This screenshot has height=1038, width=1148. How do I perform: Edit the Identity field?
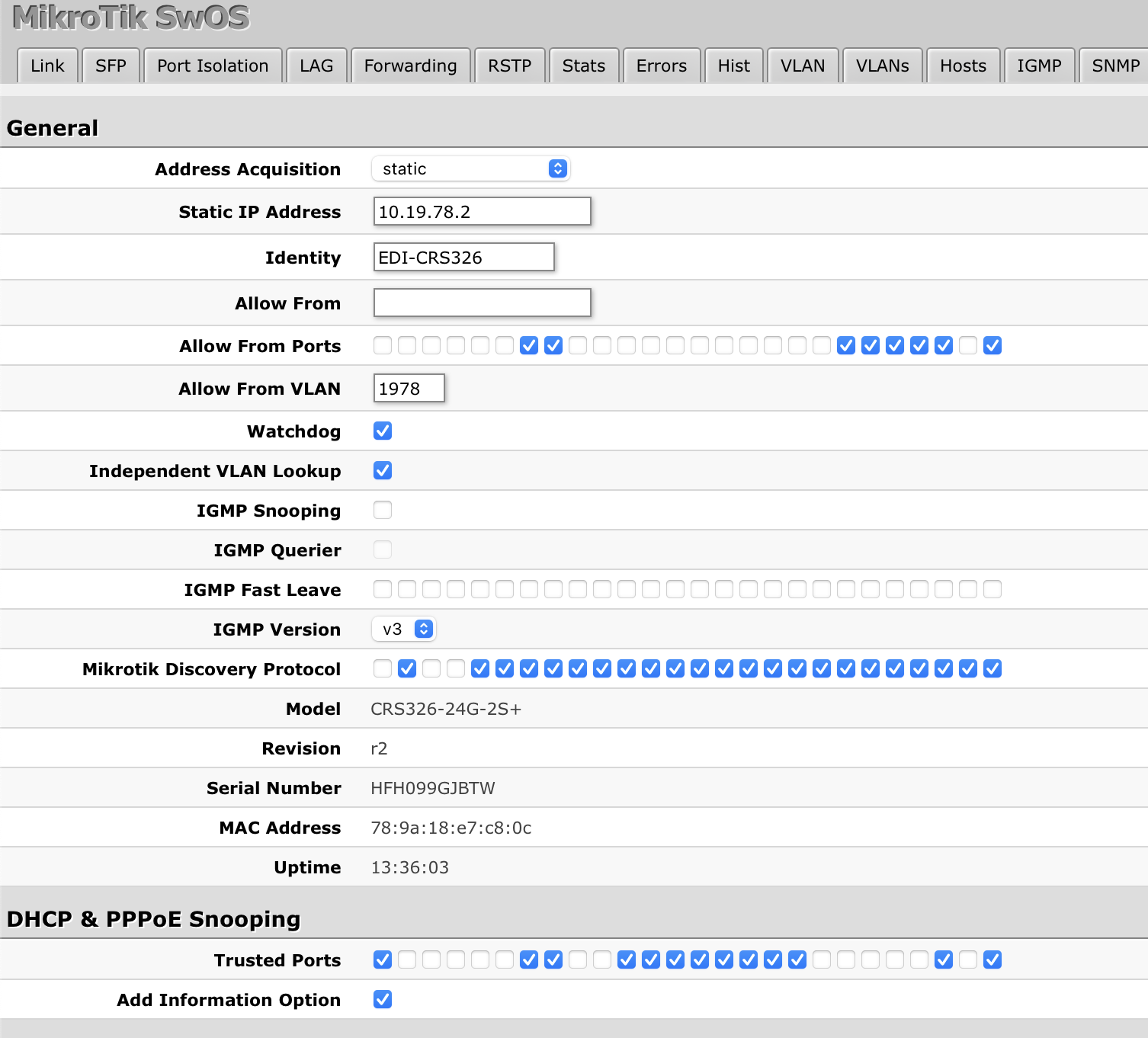tap(463, 257)
